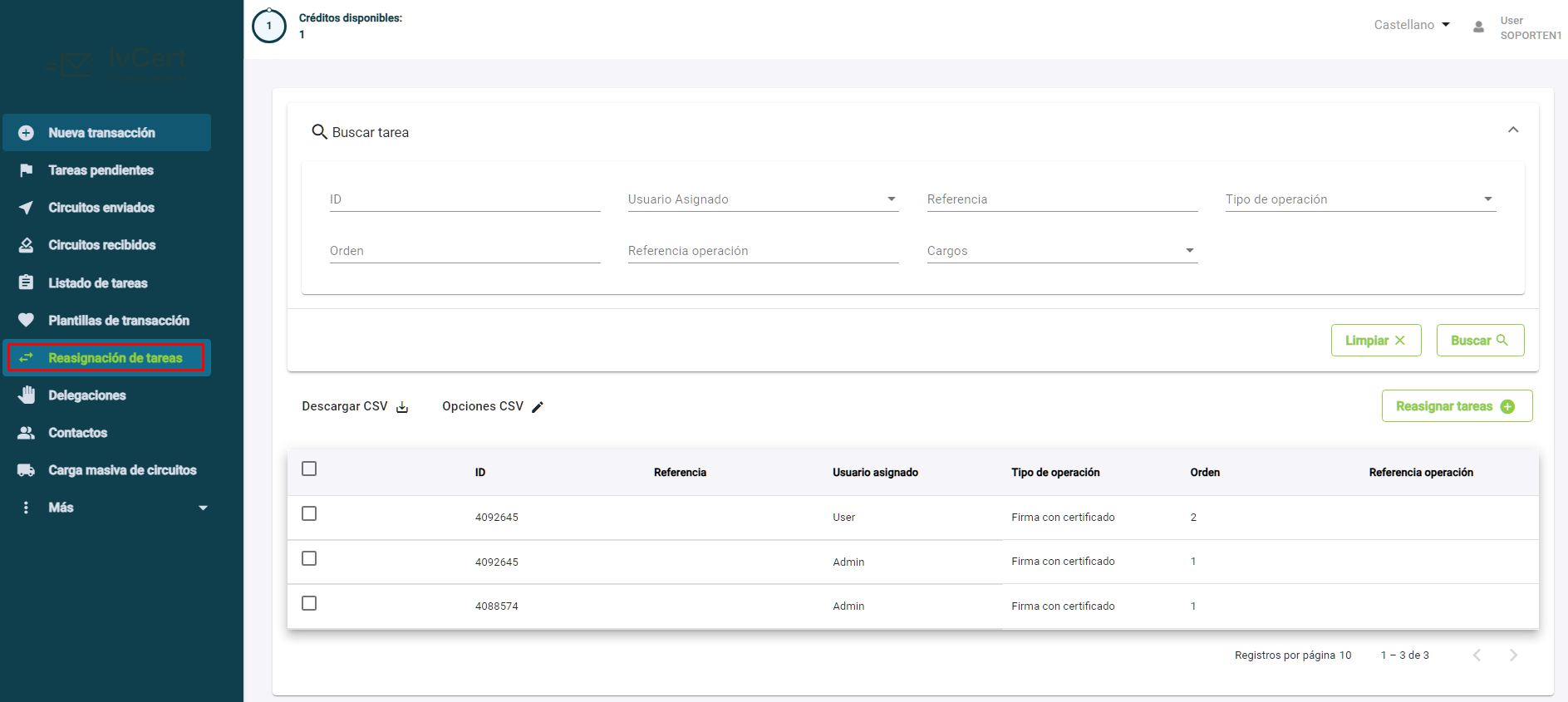Open the Castellano language dropdown
This screenshot has height=702, width=1568.
[x=1412, y=25]
